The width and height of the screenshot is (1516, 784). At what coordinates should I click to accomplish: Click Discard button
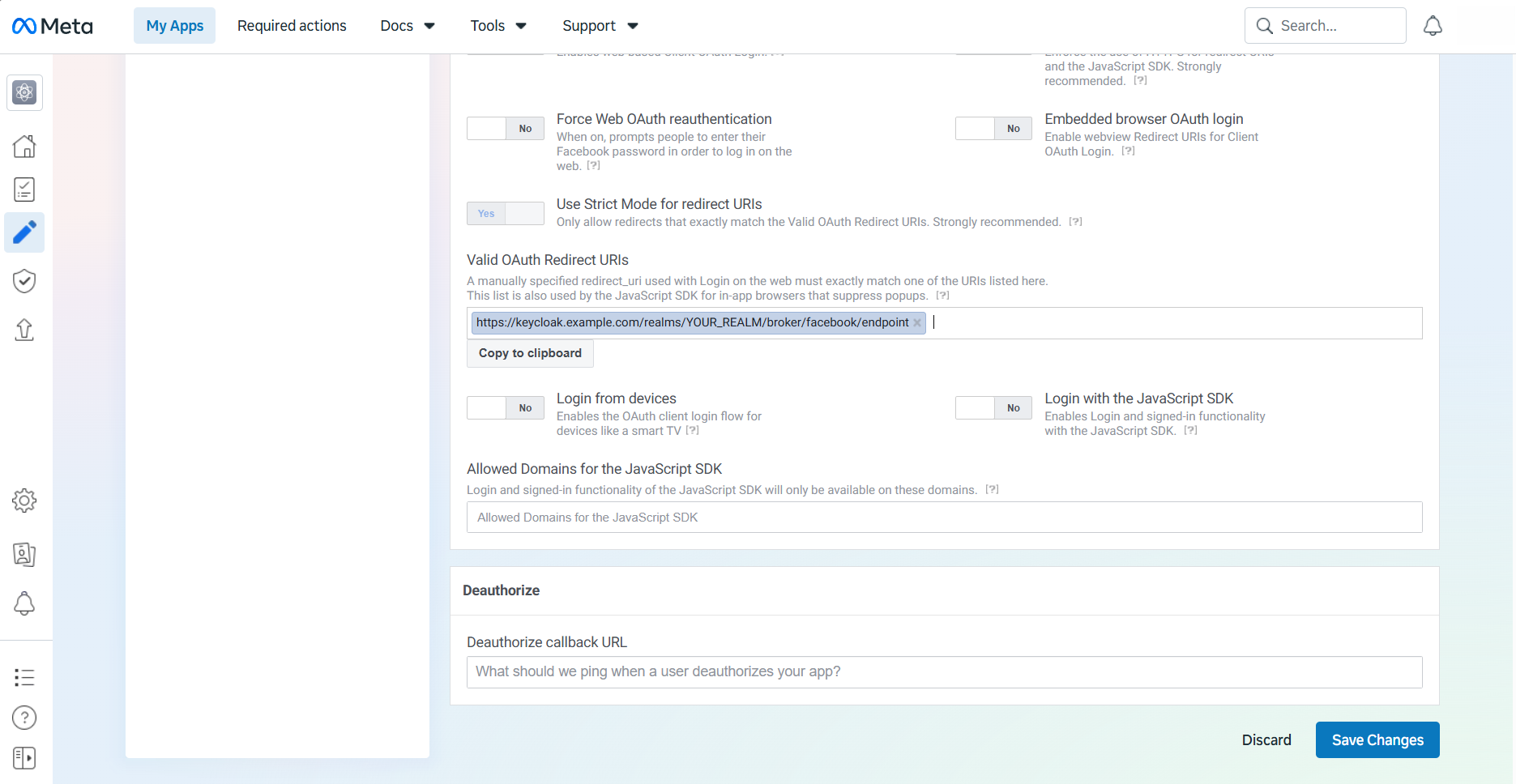(1266, 740)
